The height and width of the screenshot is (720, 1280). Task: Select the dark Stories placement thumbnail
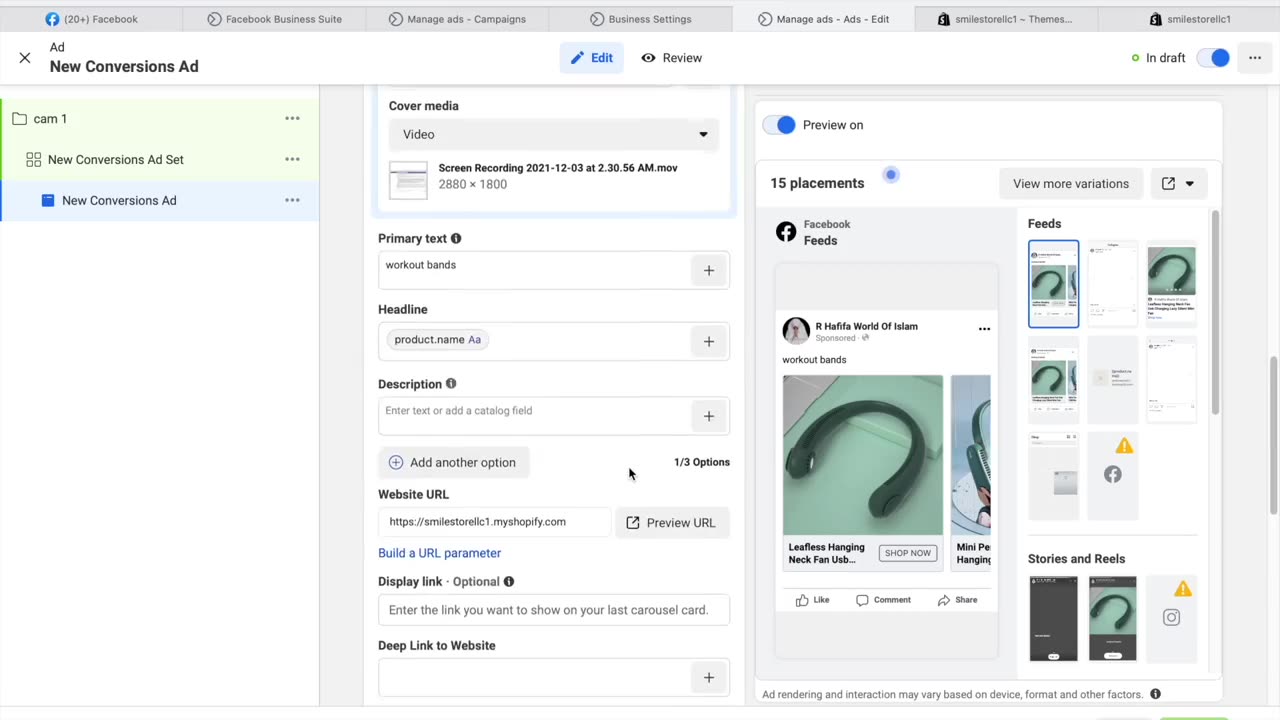click(x=1054, y=618)
